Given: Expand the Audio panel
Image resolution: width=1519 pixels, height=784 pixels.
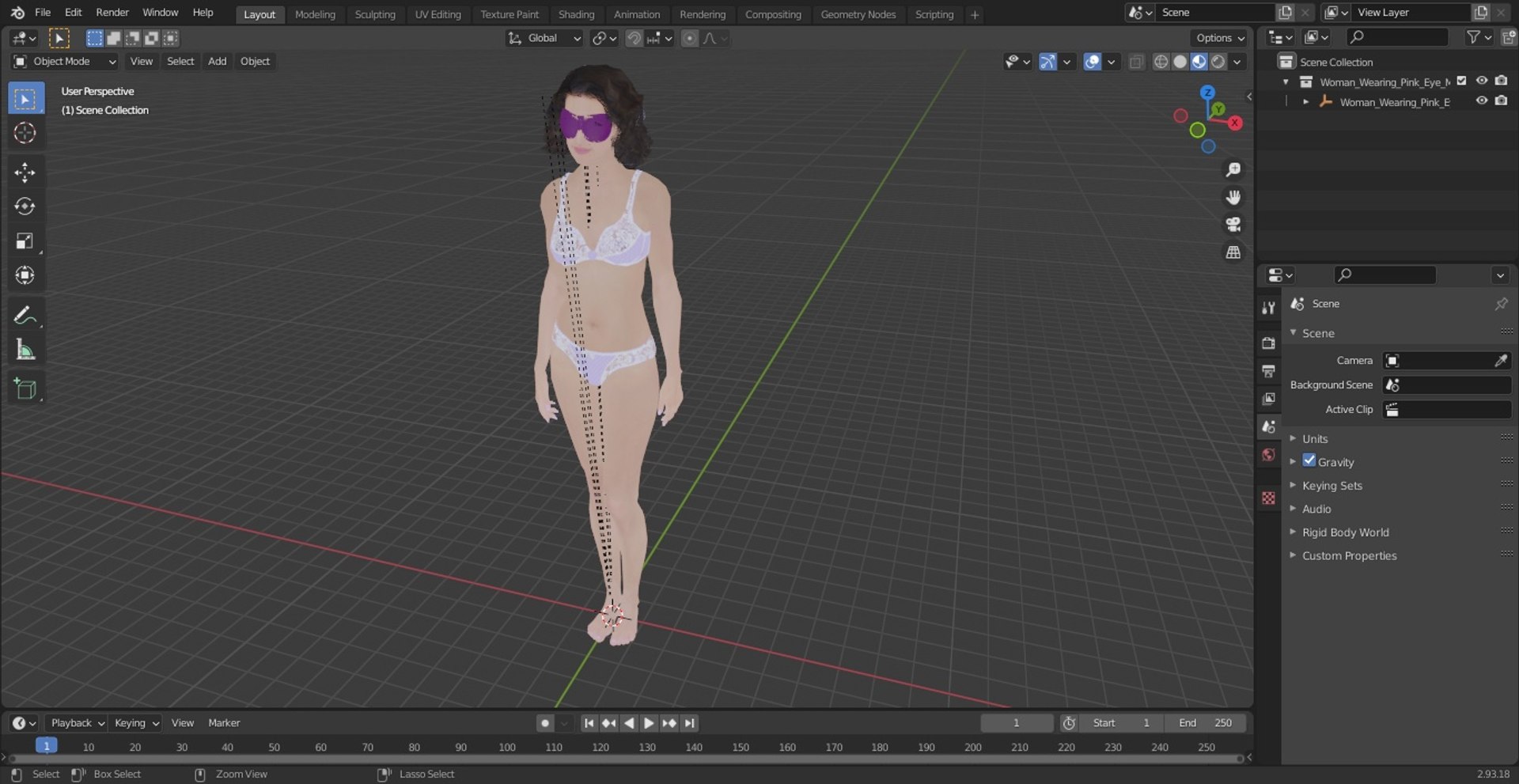Looking at the screenshot, I should point(1316,509).
